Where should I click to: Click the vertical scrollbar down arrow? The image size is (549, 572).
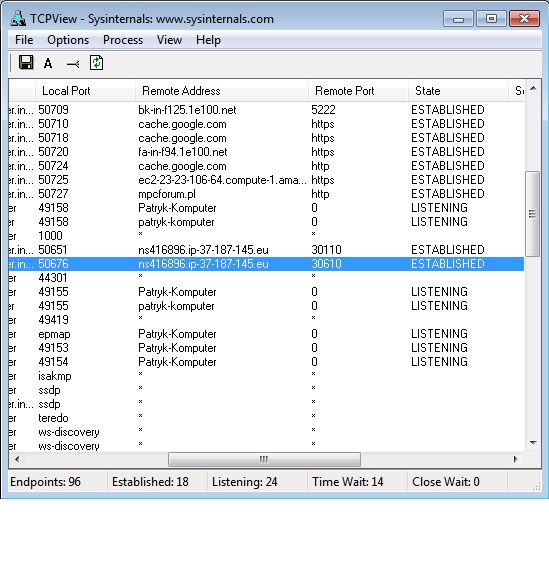coord(533,443)
